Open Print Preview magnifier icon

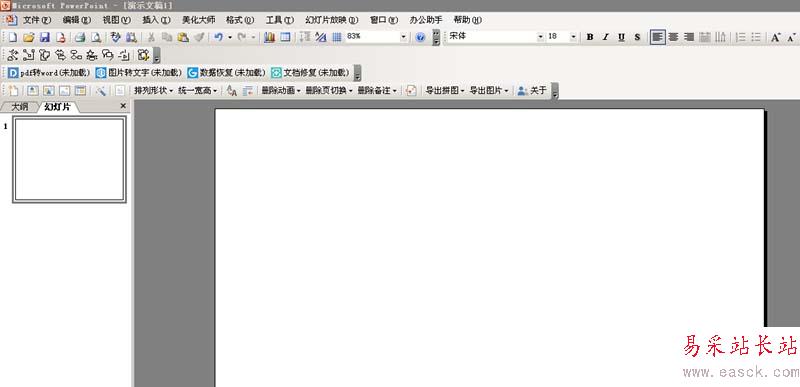95,37
